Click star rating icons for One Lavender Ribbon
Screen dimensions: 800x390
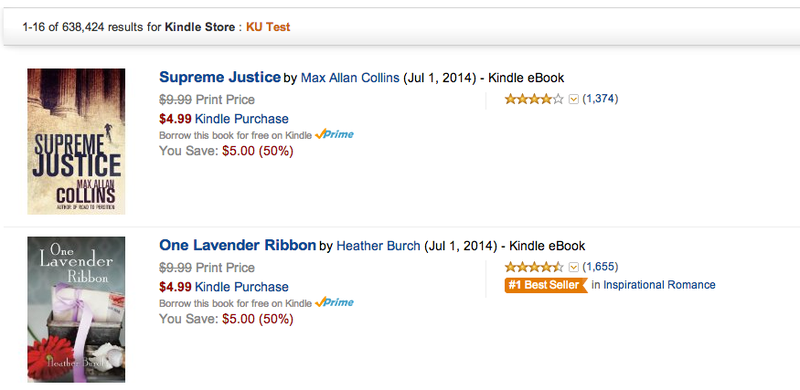point(534,267)
